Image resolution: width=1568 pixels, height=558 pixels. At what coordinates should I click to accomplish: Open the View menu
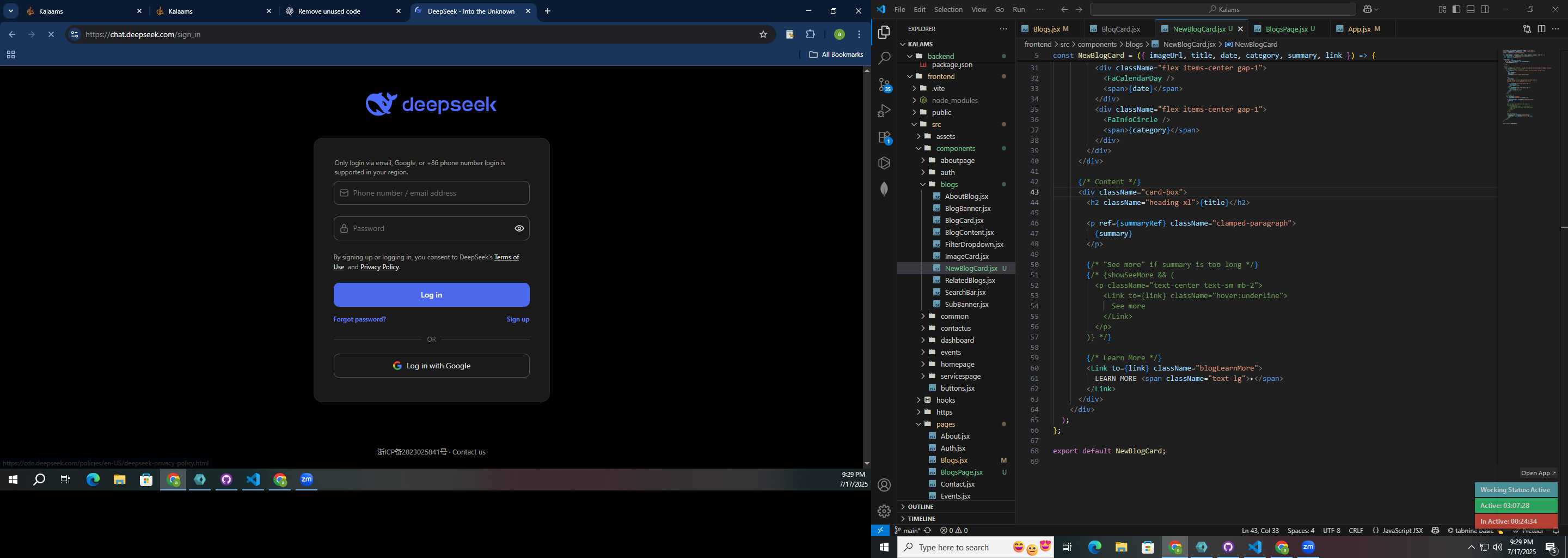pos(979,9)
